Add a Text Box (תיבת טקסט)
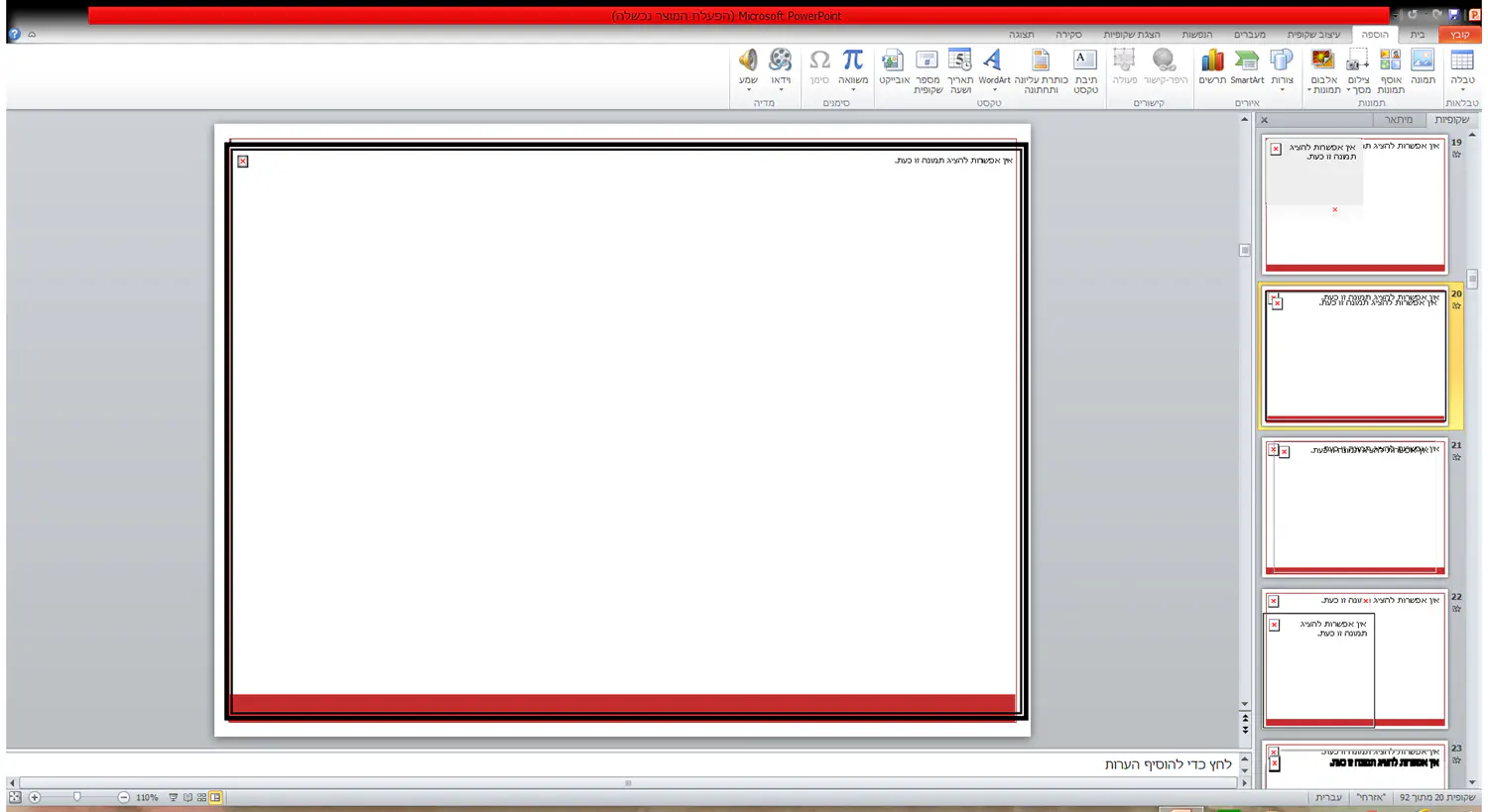Screen dimensions: 1488x812 (x=1085, y=68)
